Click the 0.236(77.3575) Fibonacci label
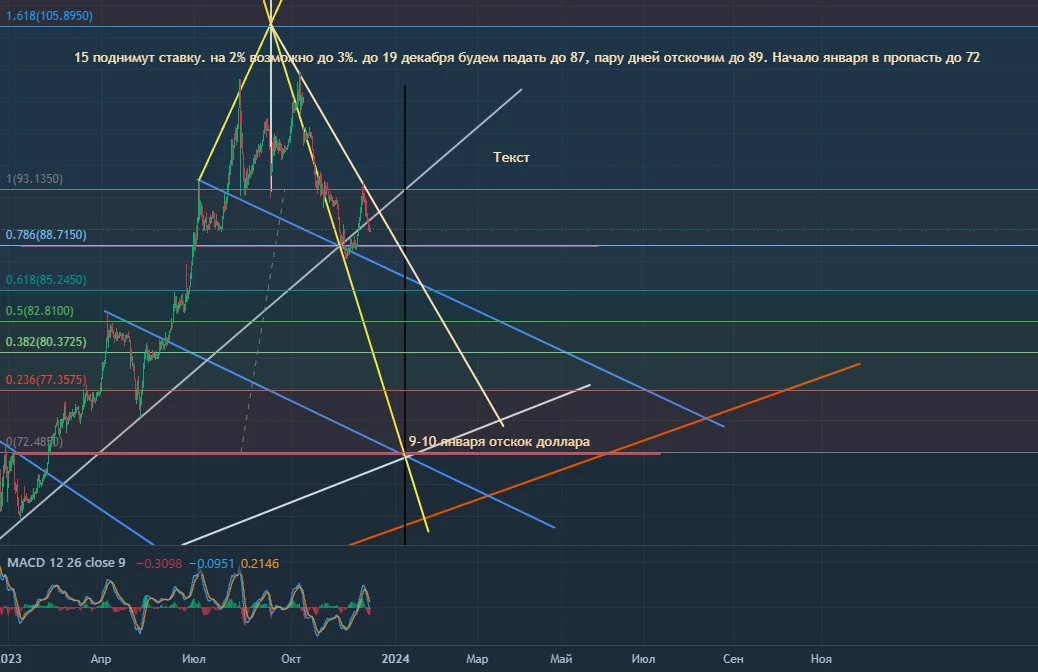Viewport: 1038px width, 672px height. (x=46, y=379)
